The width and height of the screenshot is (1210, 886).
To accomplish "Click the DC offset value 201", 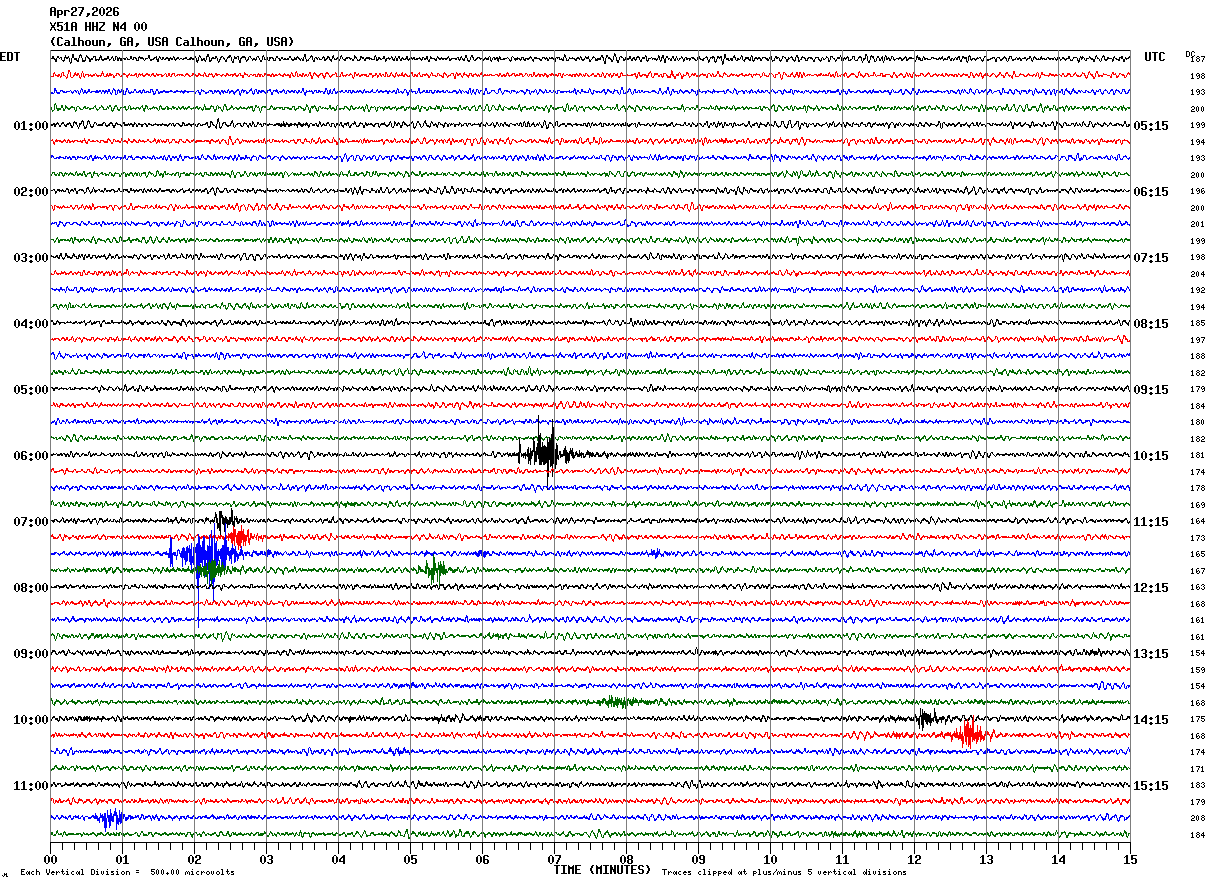I will pyautogui.click(x=1197, y=225).
